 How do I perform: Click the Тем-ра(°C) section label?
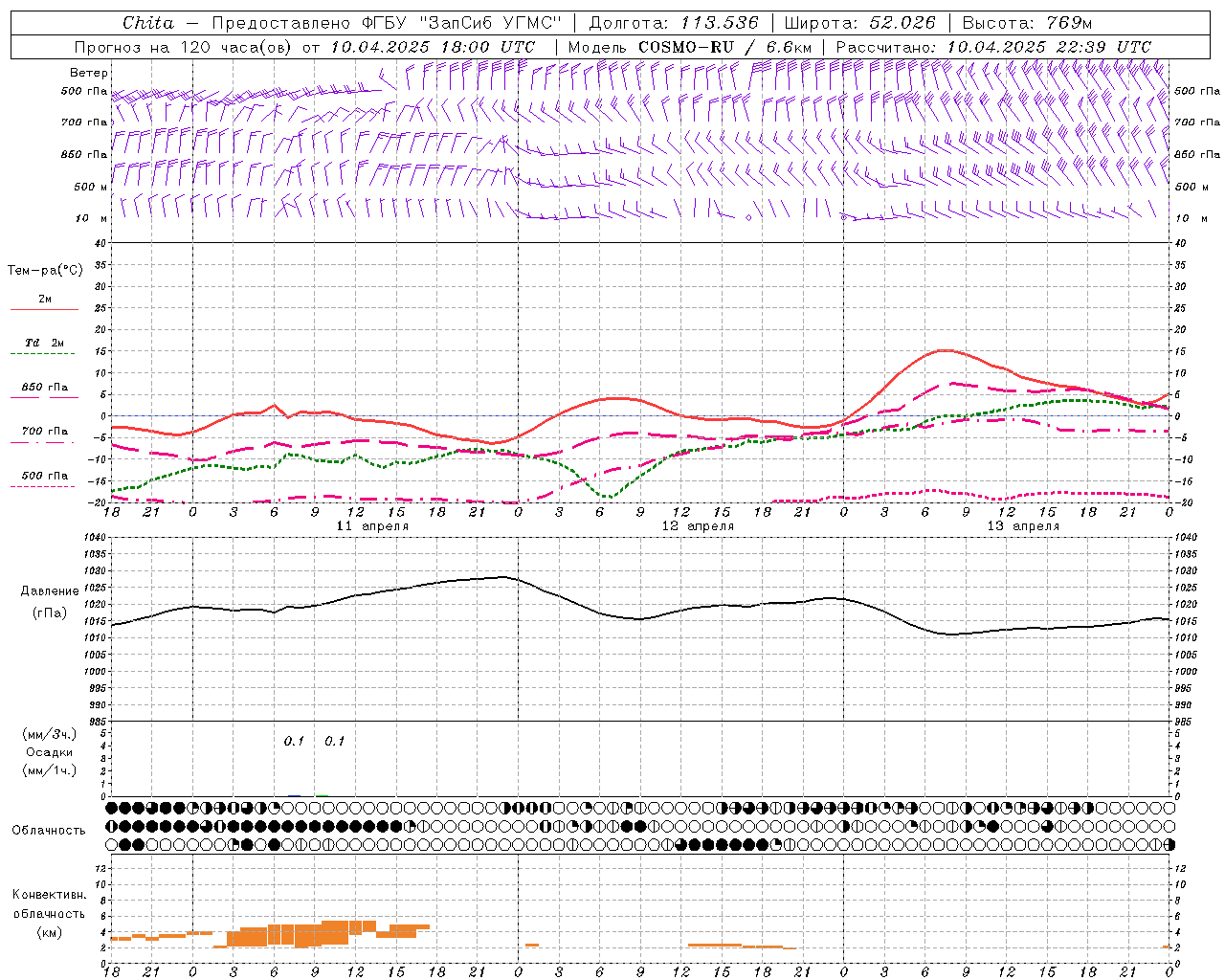tap(45, 271)
